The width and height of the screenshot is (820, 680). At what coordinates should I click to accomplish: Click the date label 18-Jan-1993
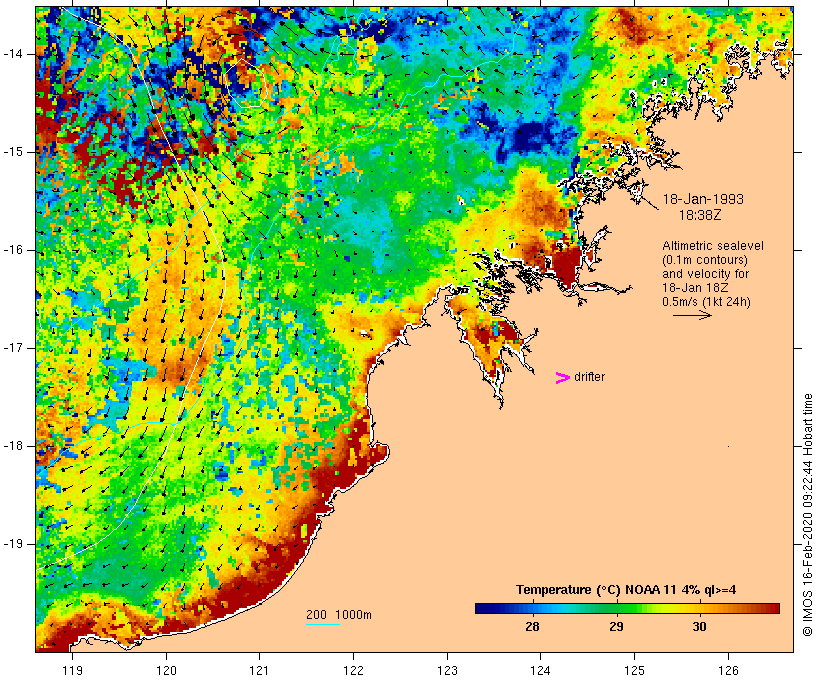(x=703, y=199)
